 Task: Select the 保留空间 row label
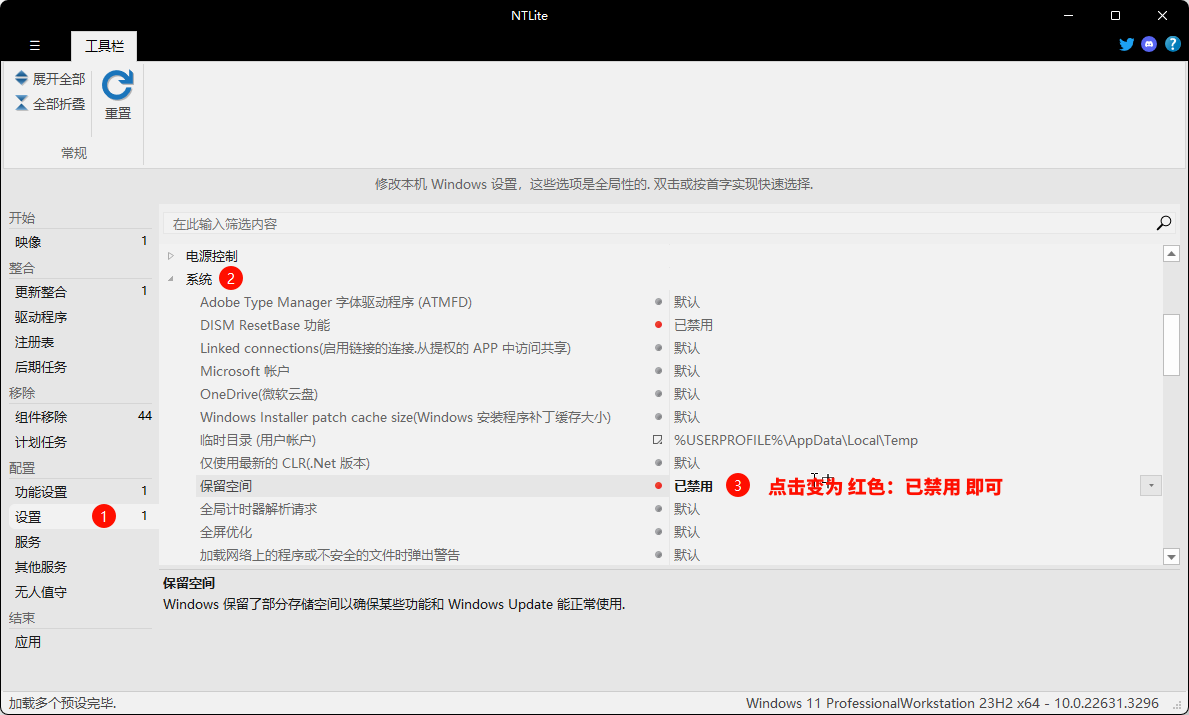[x=226, y=486]
